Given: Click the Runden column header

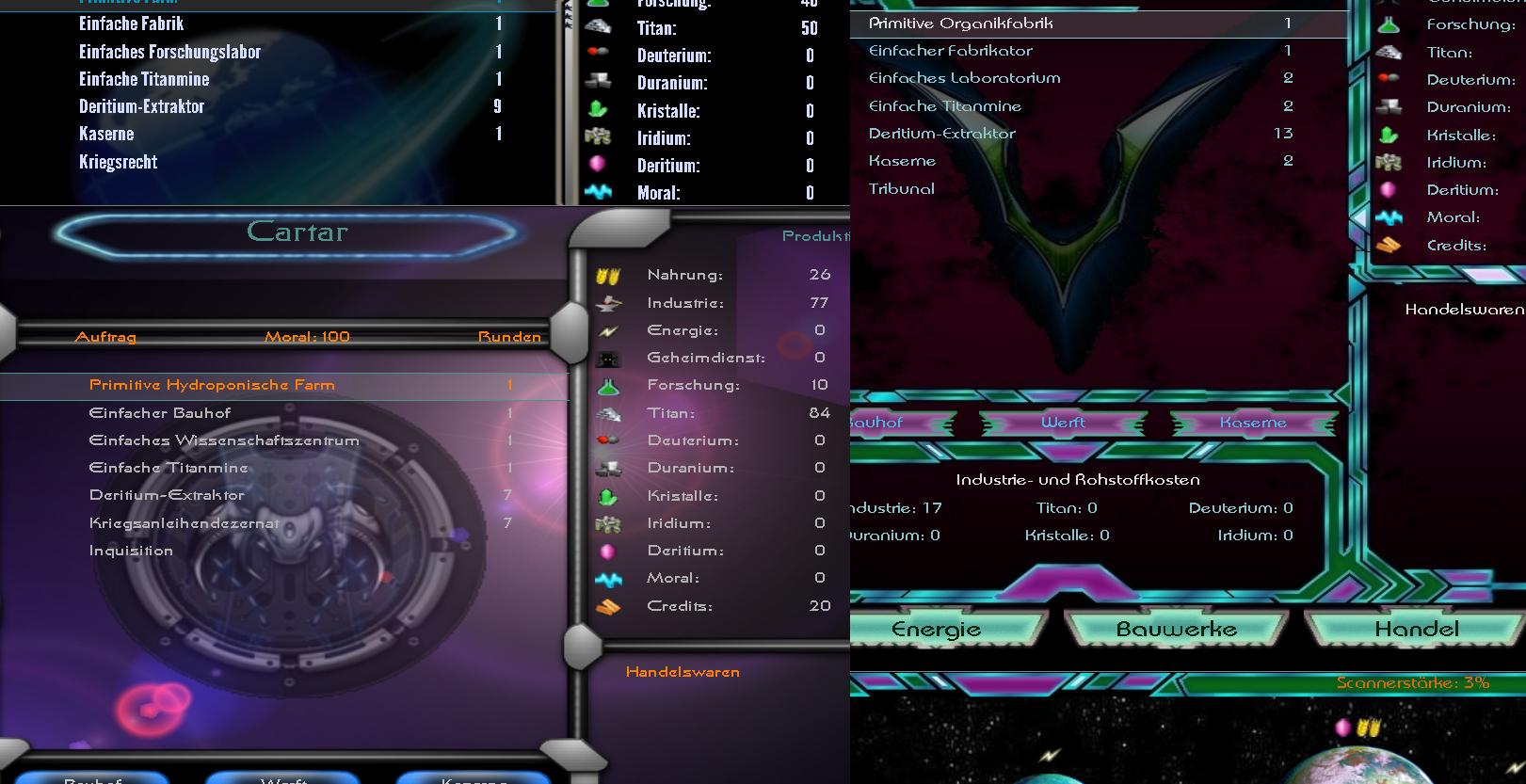Looking at the screenshot, I should pos(509,337).
